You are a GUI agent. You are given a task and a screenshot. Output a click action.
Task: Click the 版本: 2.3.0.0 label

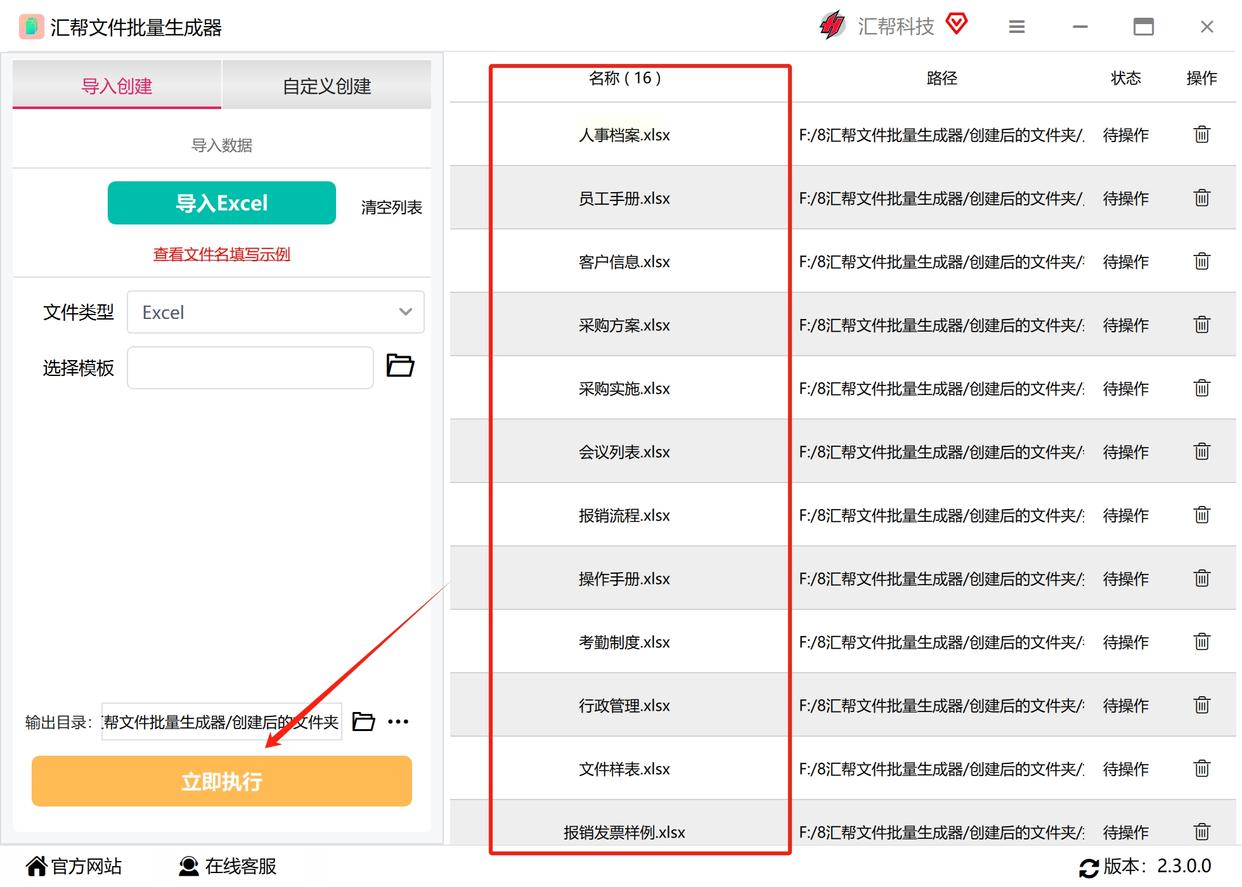[1157, 866]
